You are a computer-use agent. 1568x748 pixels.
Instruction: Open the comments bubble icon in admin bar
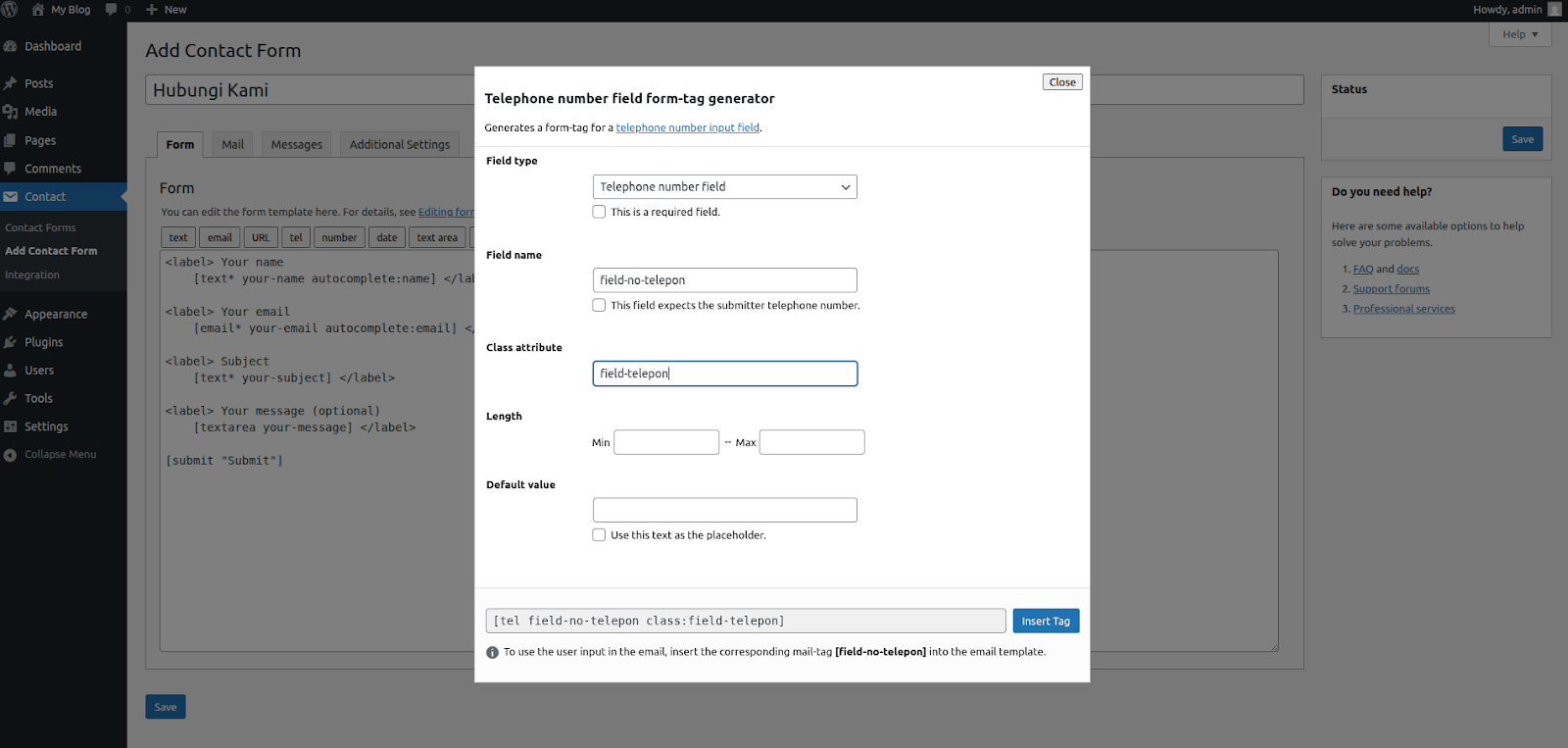(x=112, y=10)
